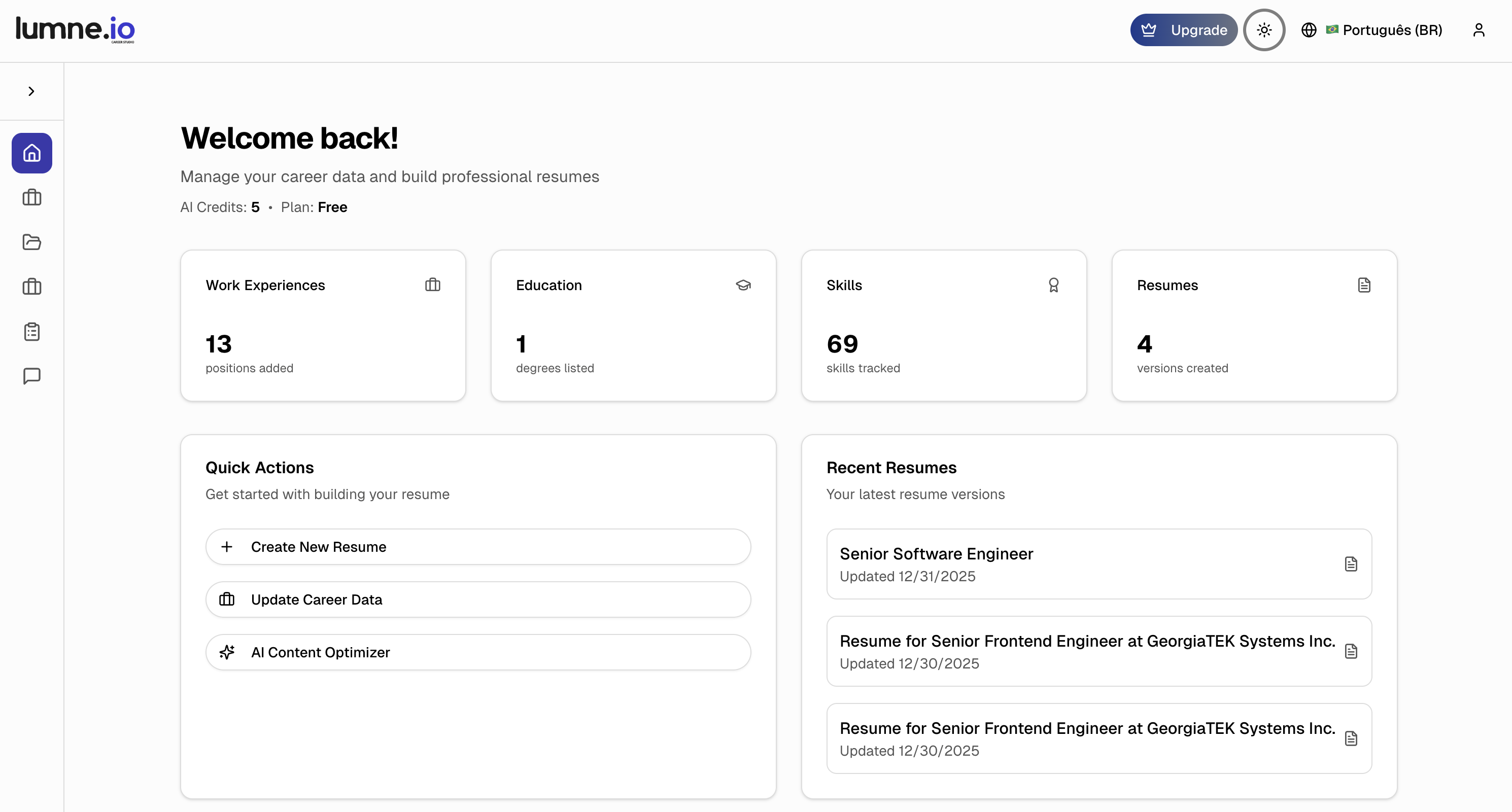Click the Upgrade button
Viewport: 1512px width, 812px height.
1183,30
